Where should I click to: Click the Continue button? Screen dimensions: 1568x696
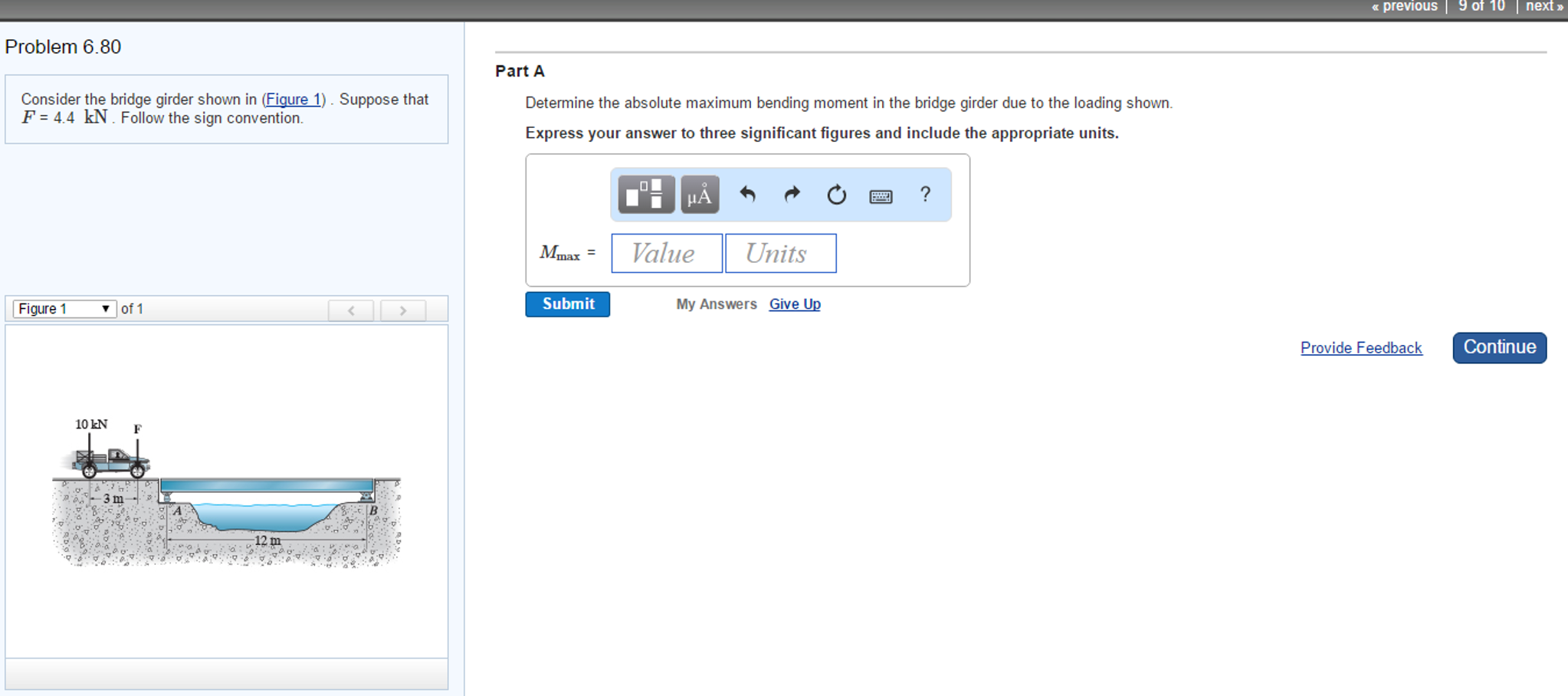tap(1499, 347)
